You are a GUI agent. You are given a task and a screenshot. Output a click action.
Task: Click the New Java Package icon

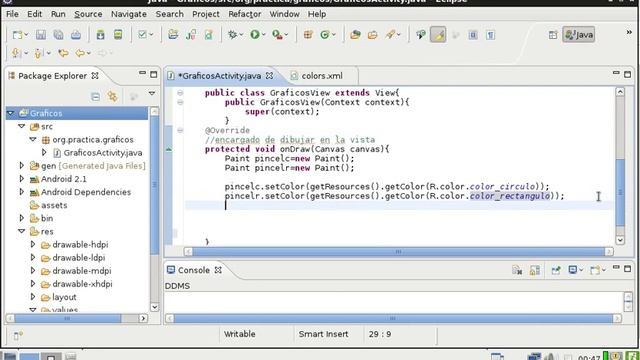pos(308,35)
